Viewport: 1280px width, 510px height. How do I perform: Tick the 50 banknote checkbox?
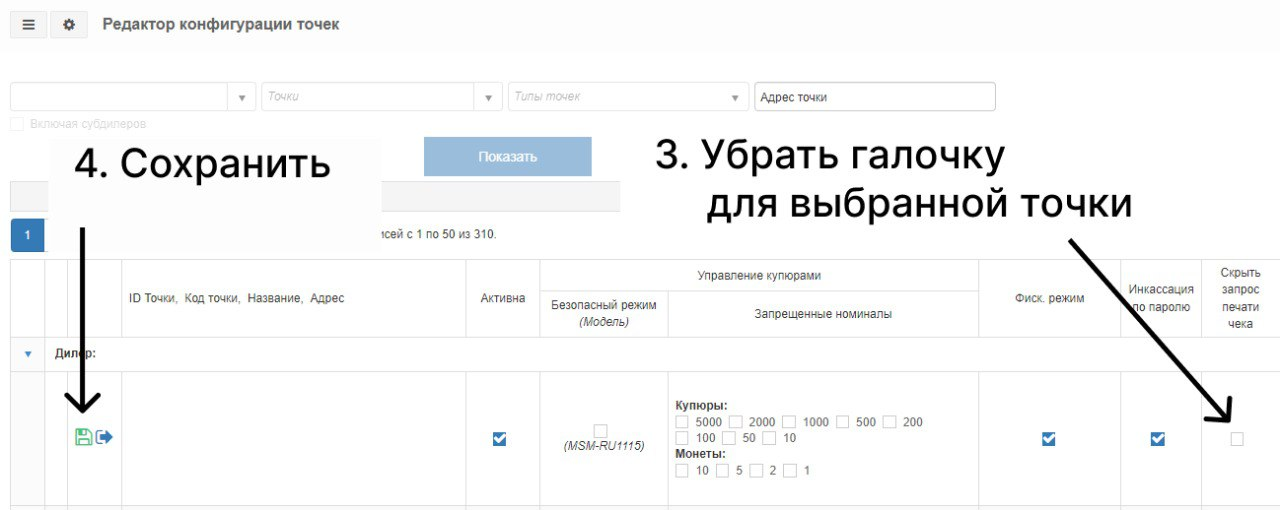tap(729, 438)
